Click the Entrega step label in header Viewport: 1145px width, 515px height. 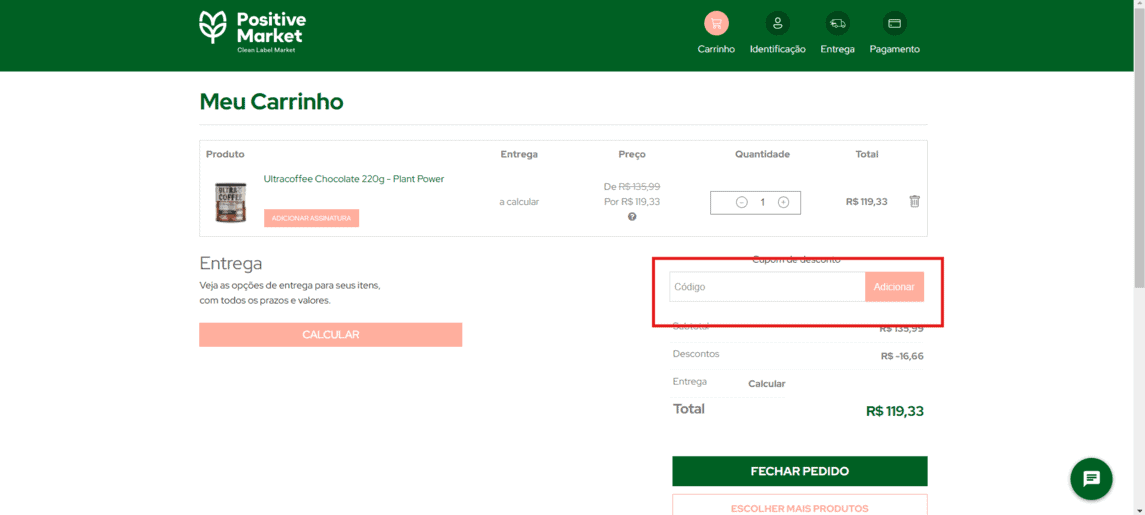838,50
